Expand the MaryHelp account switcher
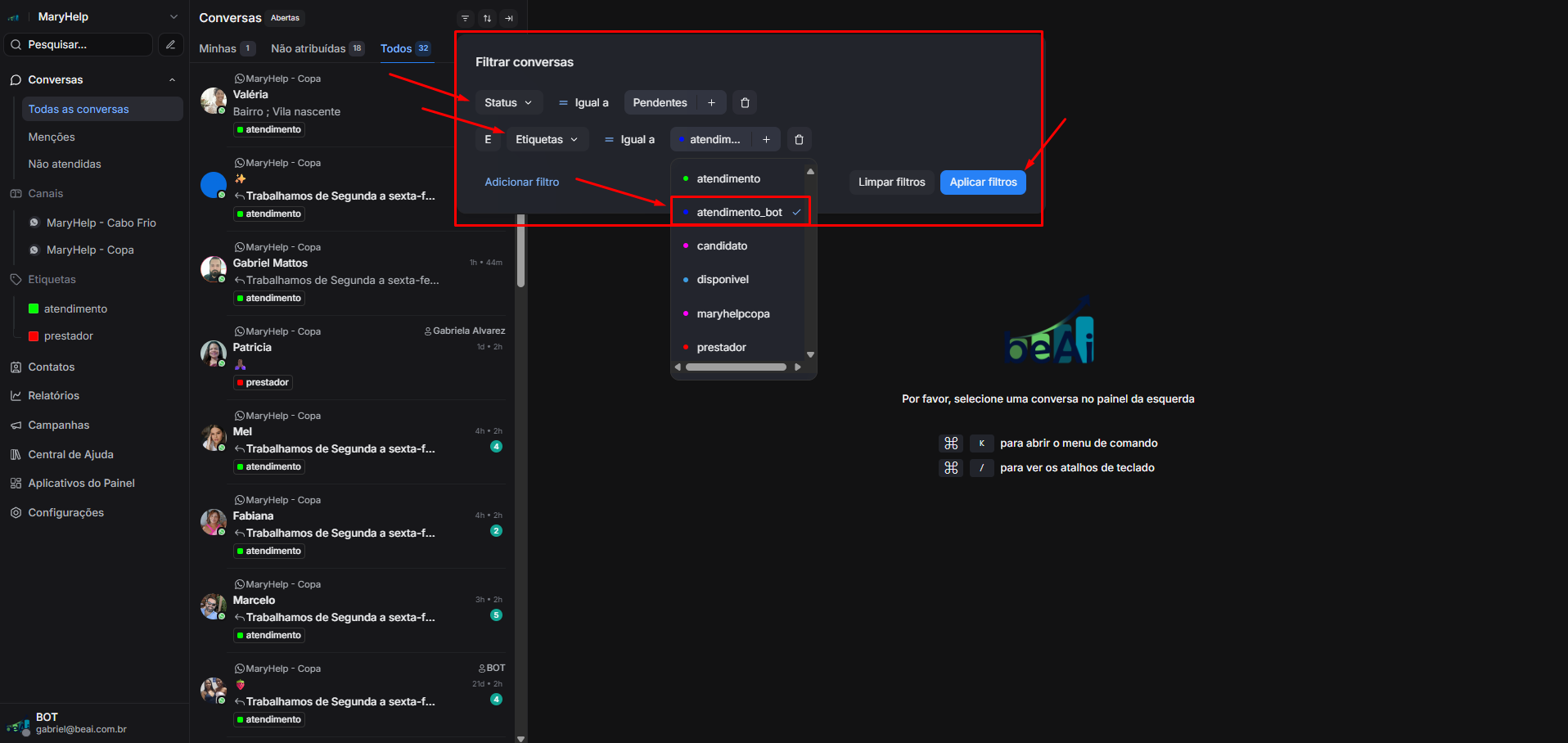This screenshot has height=743, width=1568. (173, 17)
